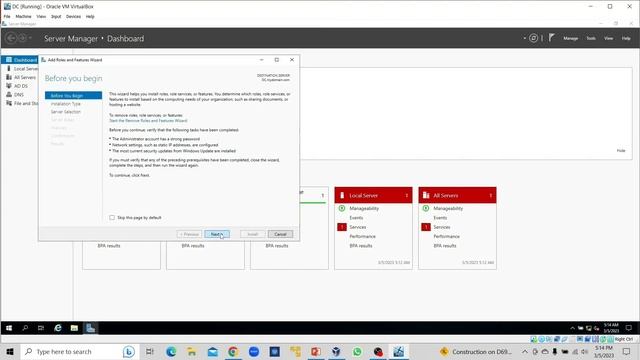Image resolution: width=640 pixels, height=360 pixels.
Task: Open Start the Remove Roles and Features Wizard link
Action: pyautogui.click(x=148, y=120)
